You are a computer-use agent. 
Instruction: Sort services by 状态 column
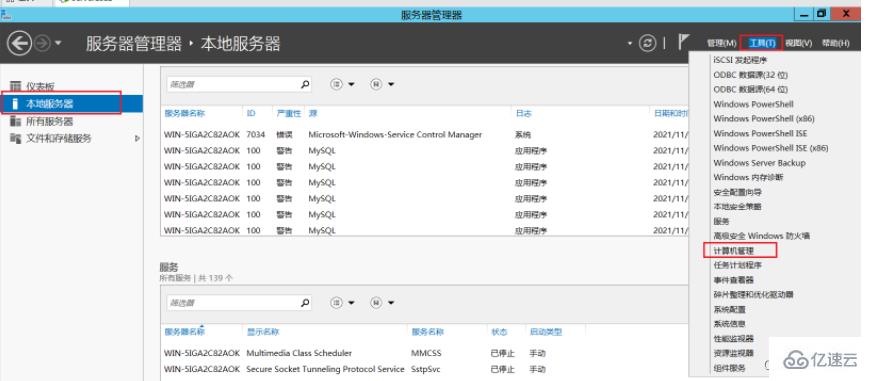(499, 332)
